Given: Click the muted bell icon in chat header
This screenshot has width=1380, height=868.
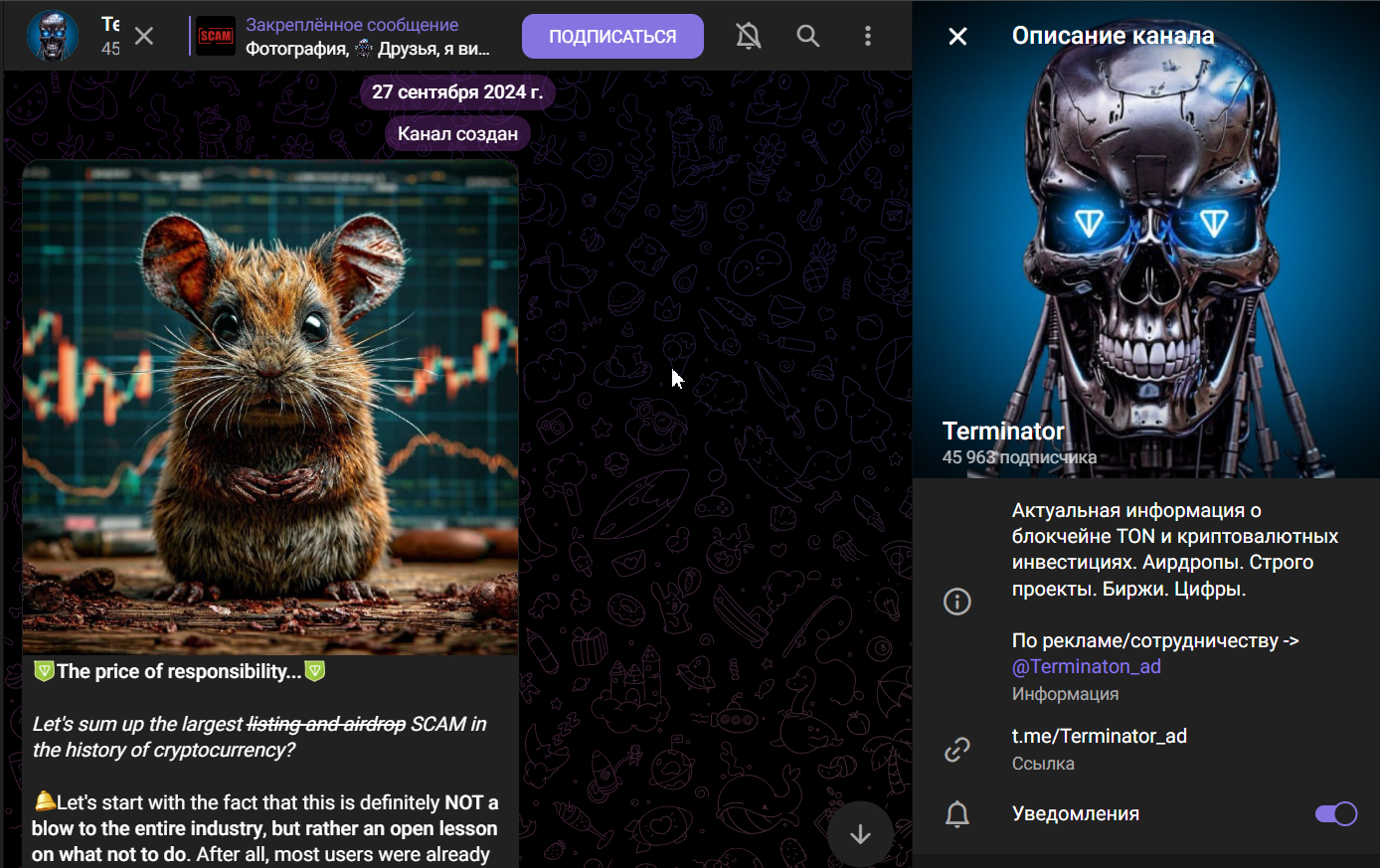Looking at the screenshot, I should [x=748, y=37].
